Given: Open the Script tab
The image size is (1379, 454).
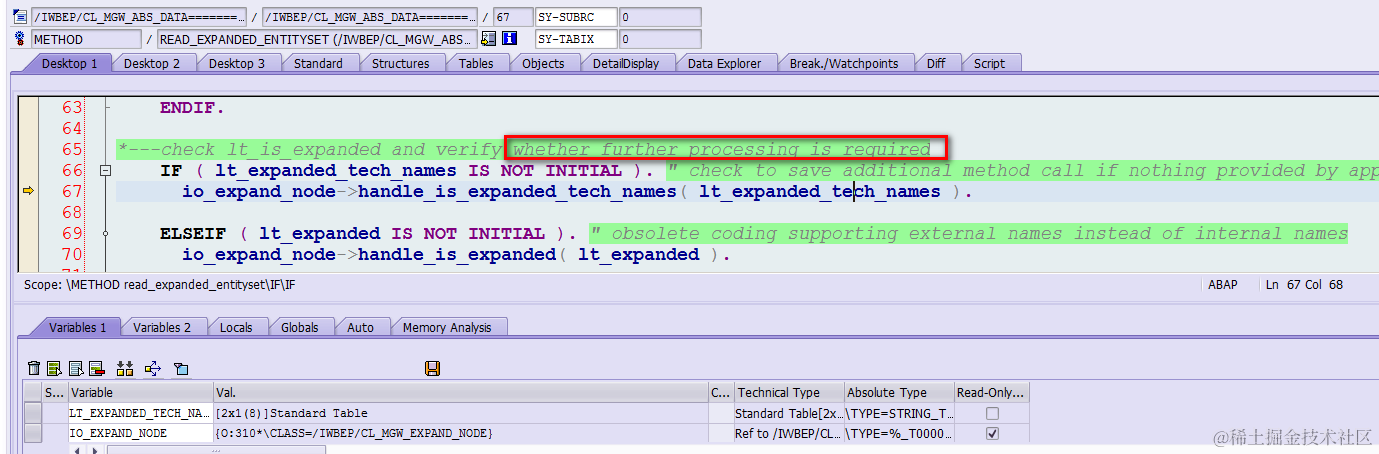Looking at the screenshot, I should [x=989, y=63].
